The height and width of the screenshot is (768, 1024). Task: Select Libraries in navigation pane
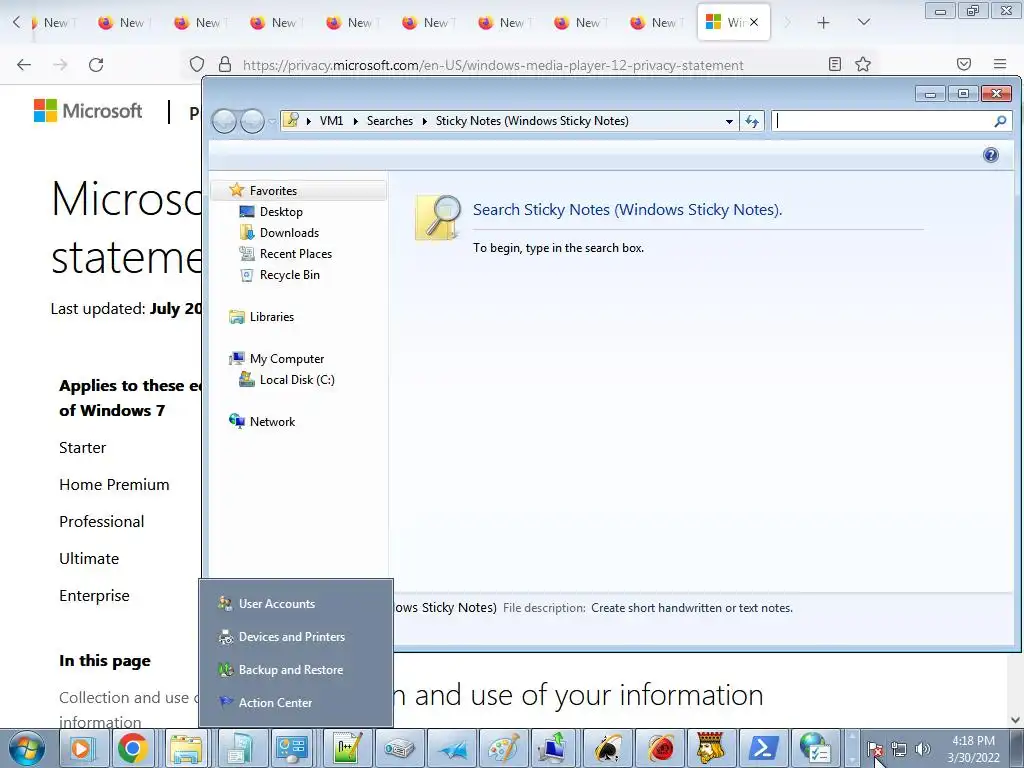272,317
